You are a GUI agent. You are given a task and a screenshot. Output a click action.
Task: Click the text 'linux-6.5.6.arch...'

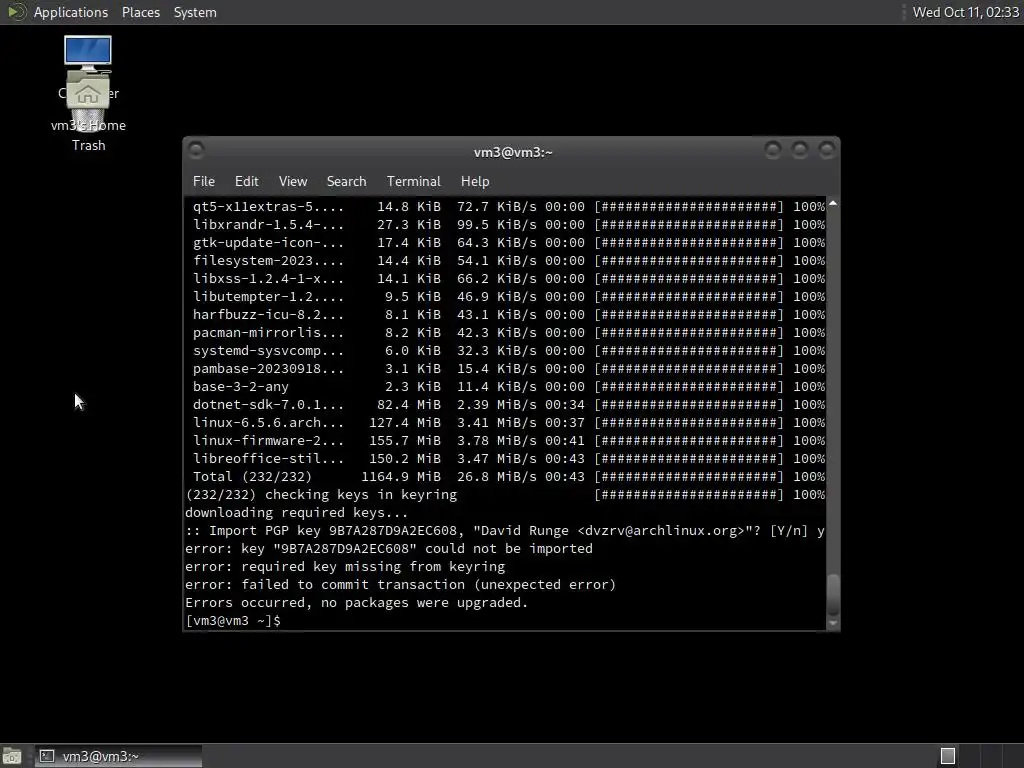coord(268,423)
